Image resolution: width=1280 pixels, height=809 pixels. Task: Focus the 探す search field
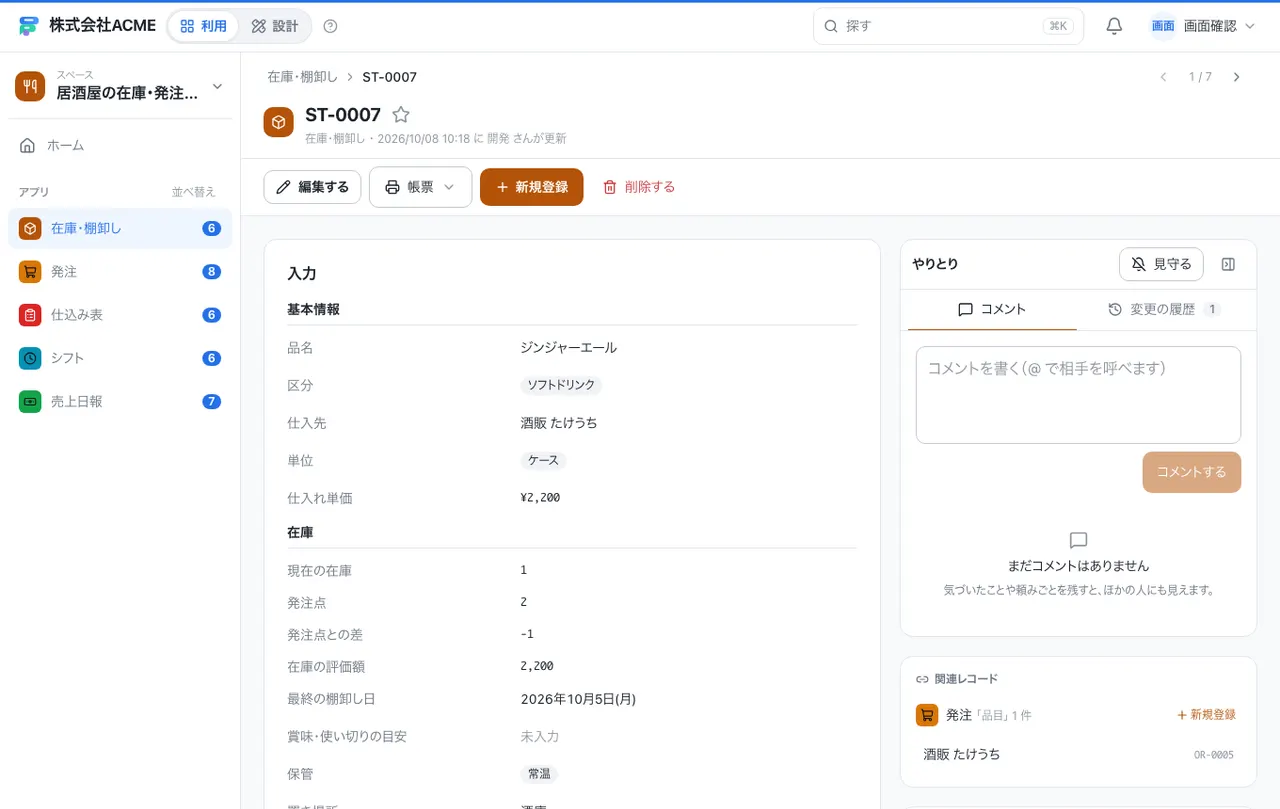[x=948, y=26]
